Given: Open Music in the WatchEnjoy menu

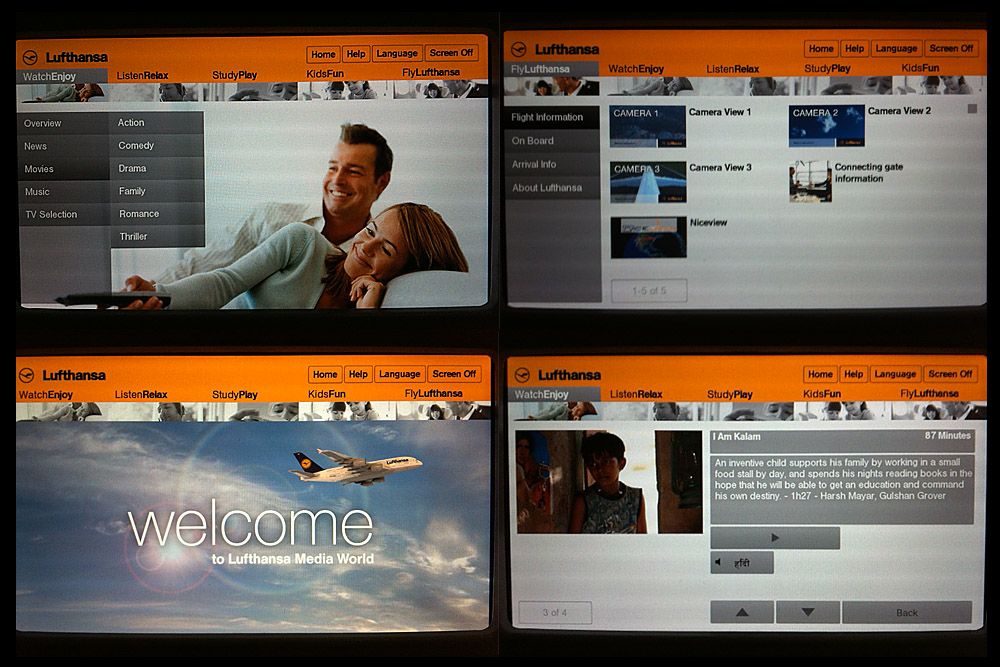Looking at the screenshot, I should (64, 191).
